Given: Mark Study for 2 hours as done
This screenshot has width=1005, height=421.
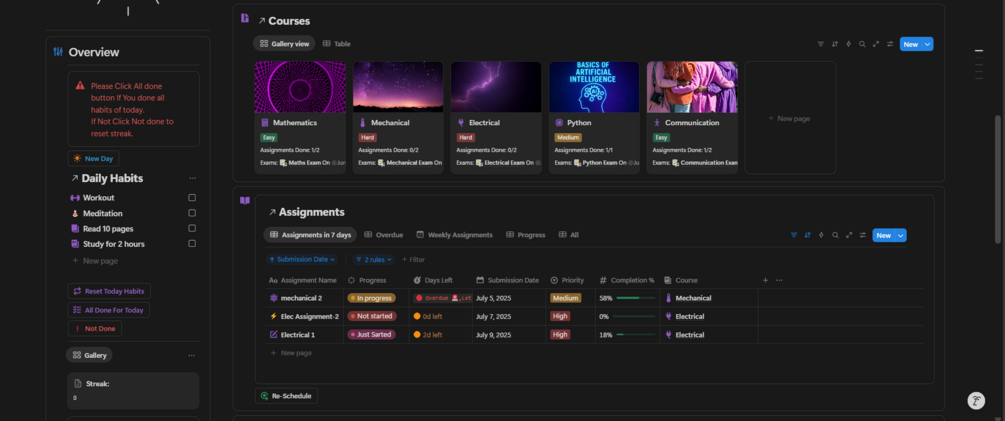Looking at the screenshot, I should coord(192,244).
